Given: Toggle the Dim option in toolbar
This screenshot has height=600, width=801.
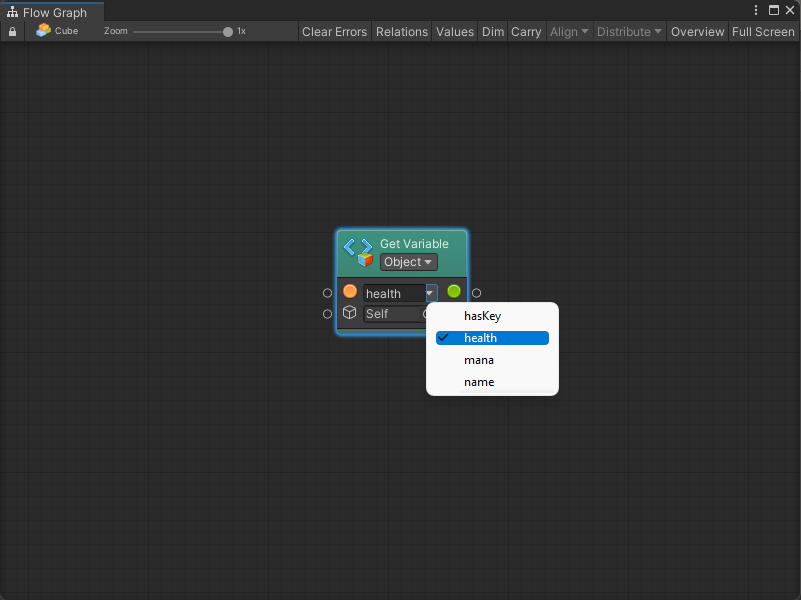Looking at the screenshot, I should pyautogui.click(x=493, y=32).
